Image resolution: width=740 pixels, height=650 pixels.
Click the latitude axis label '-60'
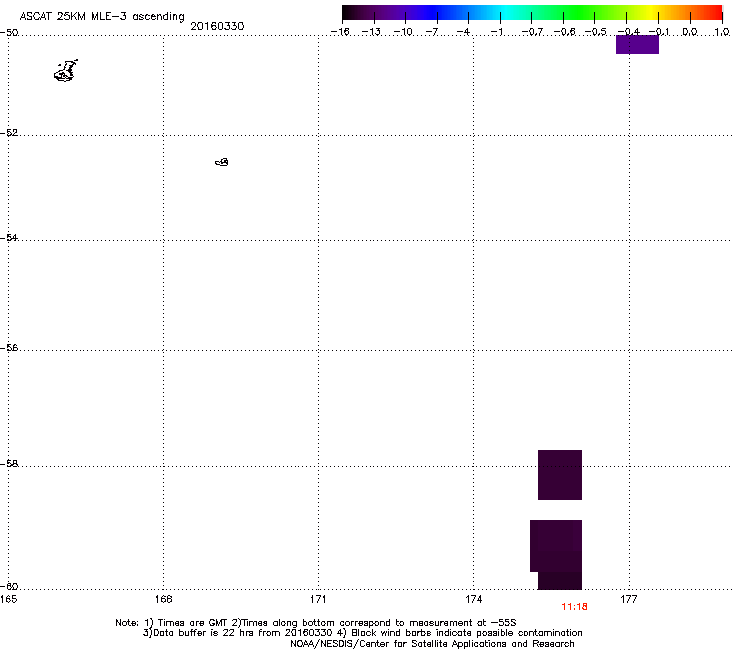(9, 586)
